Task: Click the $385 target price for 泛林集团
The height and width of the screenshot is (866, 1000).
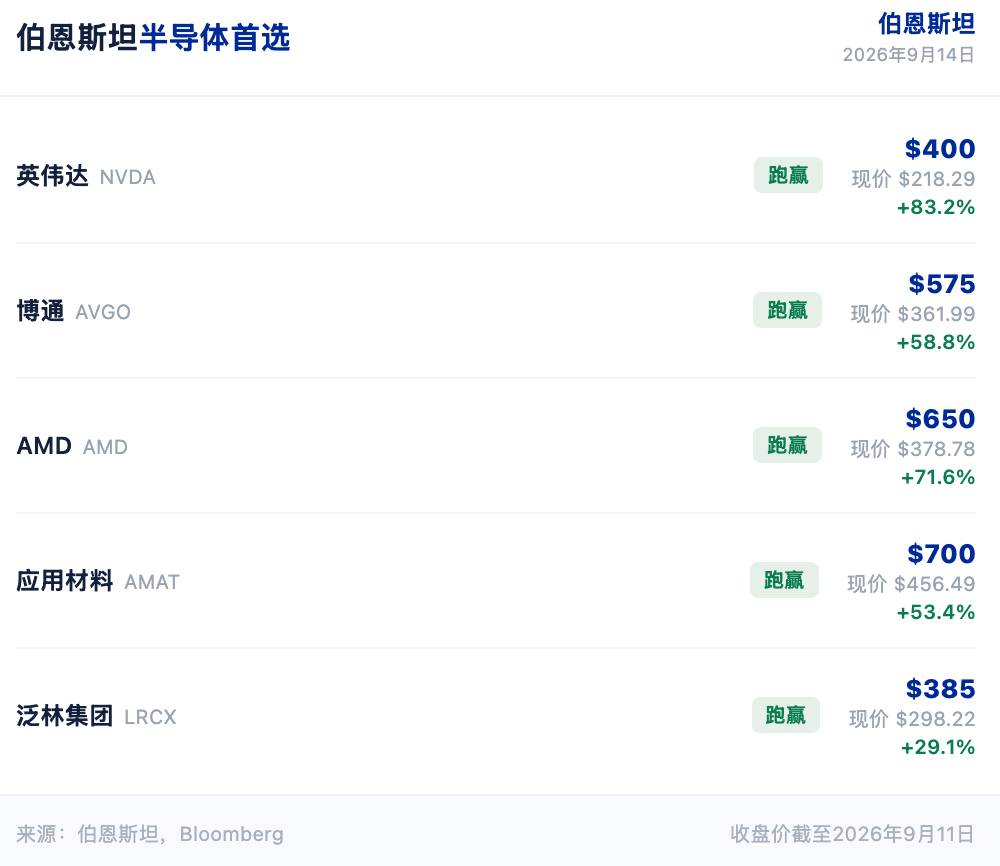Action: [x=941, y=689]
